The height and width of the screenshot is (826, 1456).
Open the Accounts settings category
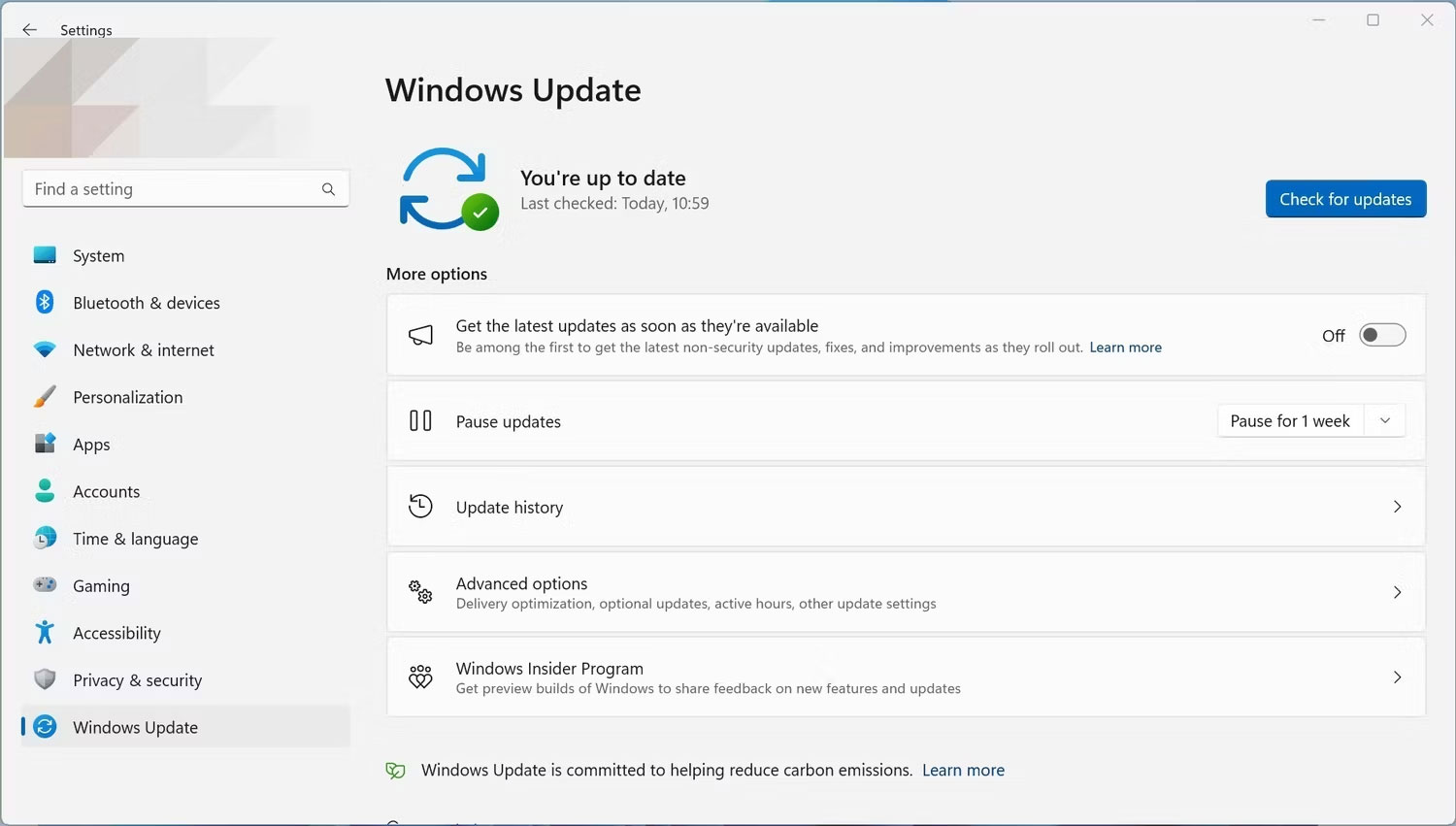(106, 491)
